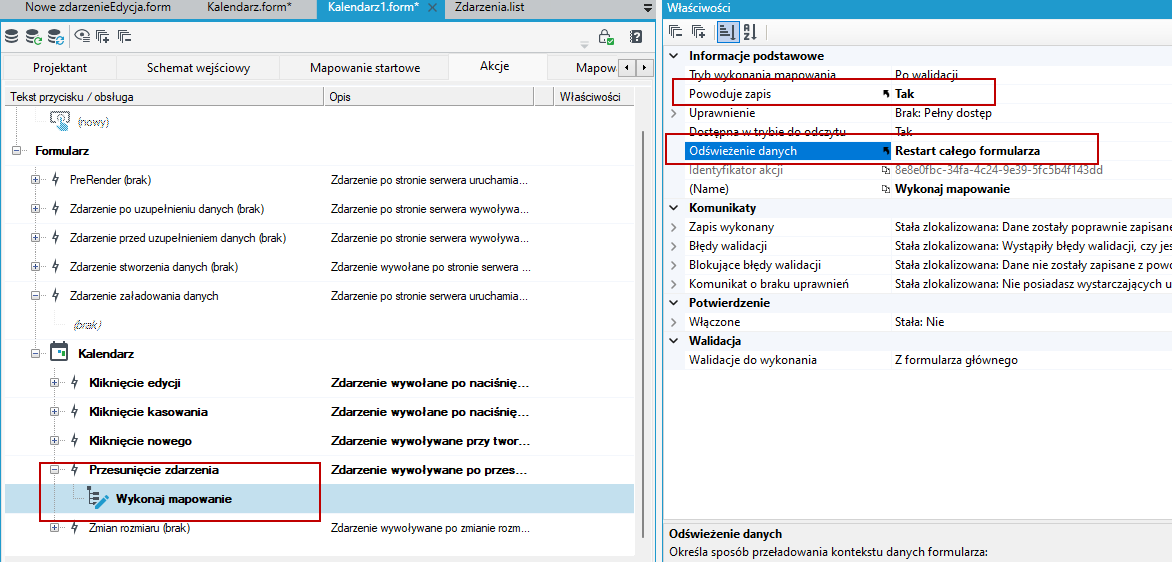Expand Zdarzenie po uzupełnieniu danych node
The height and width of the screenshot is (562, 1172).
[x=35, y=209]
